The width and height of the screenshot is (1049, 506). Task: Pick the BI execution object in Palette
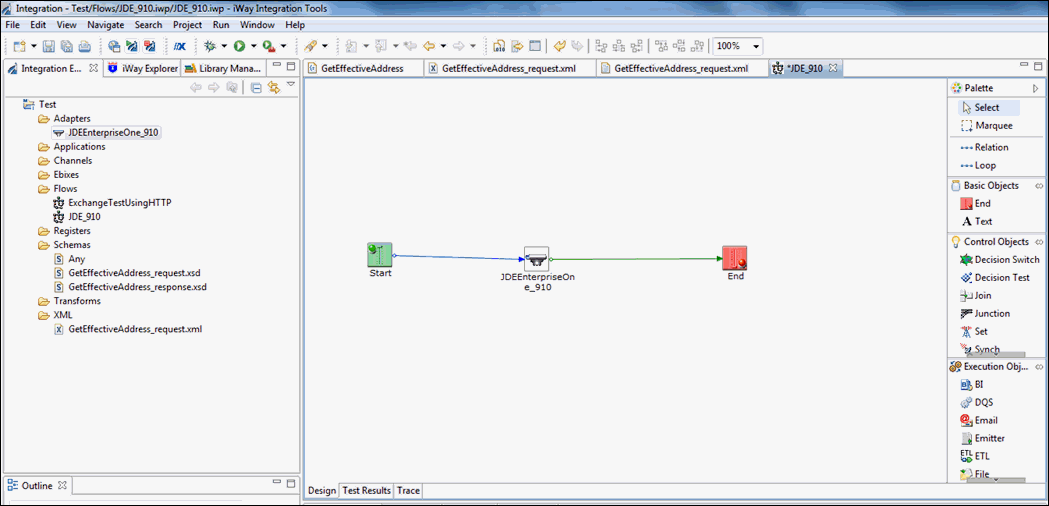[971, 385]
